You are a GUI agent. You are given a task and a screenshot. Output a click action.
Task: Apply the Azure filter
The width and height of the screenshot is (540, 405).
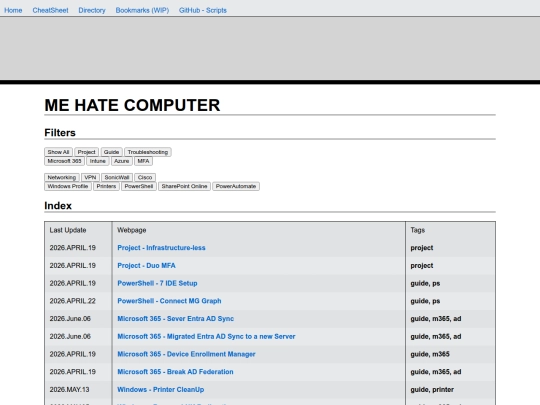pyautogui.click(x=122, y=161)
